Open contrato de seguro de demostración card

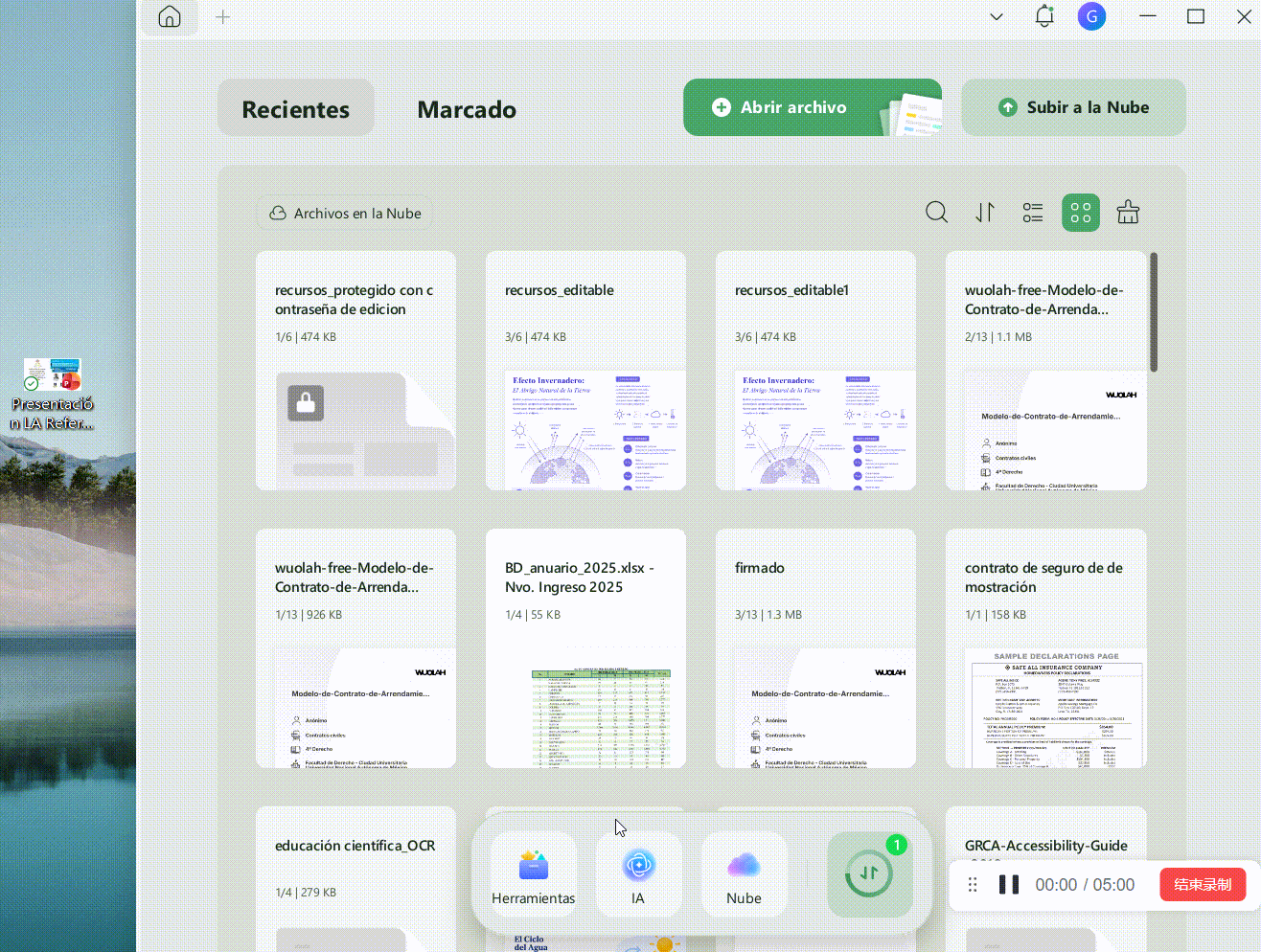[x=1046, y=648]
